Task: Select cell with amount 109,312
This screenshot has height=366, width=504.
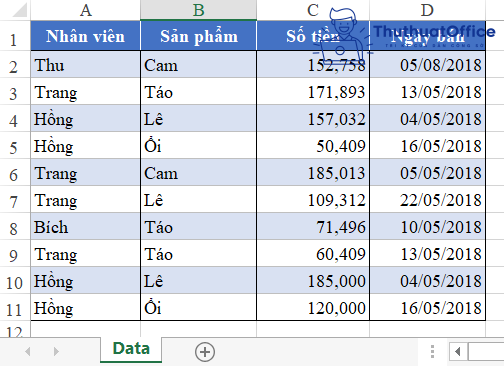Action: pos(313,200)
